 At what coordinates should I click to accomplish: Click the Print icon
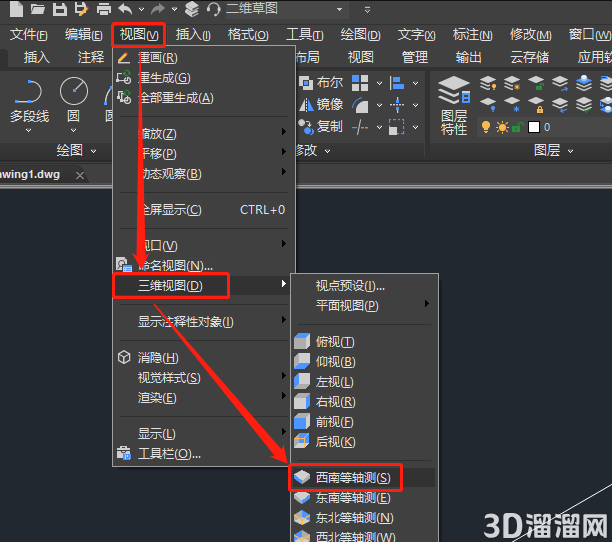103,9
